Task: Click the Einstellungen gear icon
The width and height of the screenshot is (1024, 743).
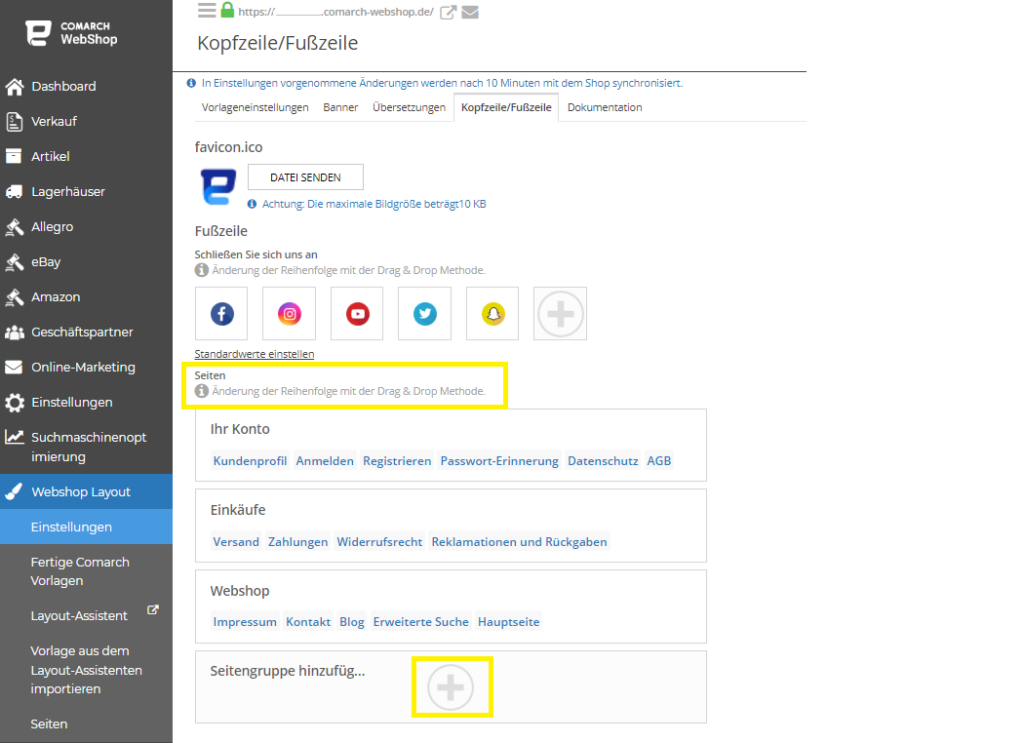Action: 14,402
